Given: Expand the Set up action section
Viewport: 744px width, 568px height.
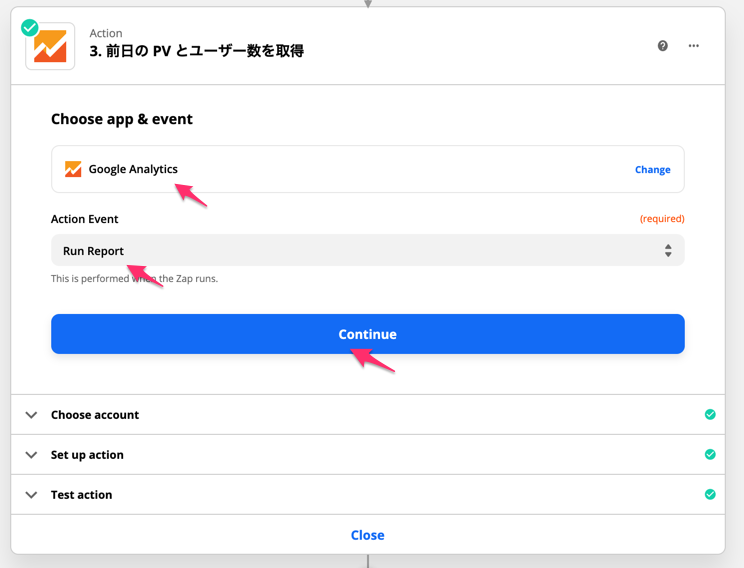Looking at the screenshot, I should pos(368,455).
